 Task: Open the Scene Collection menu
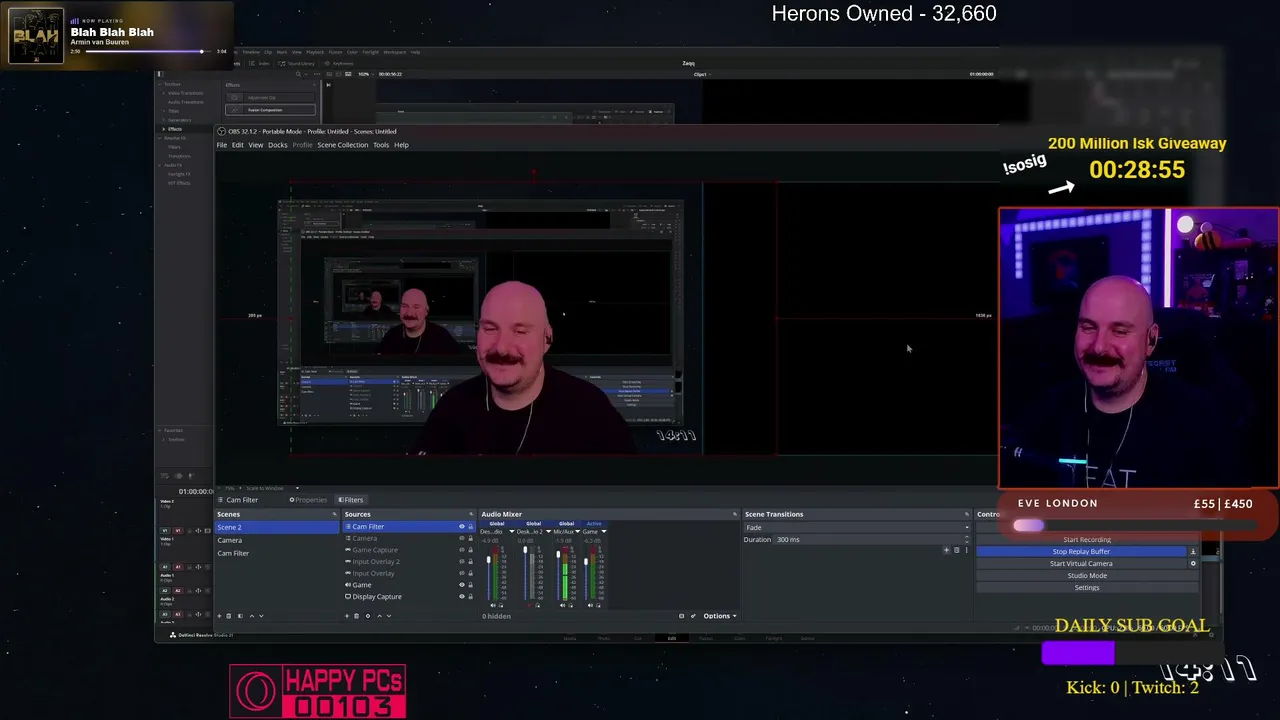click(343, 145)
